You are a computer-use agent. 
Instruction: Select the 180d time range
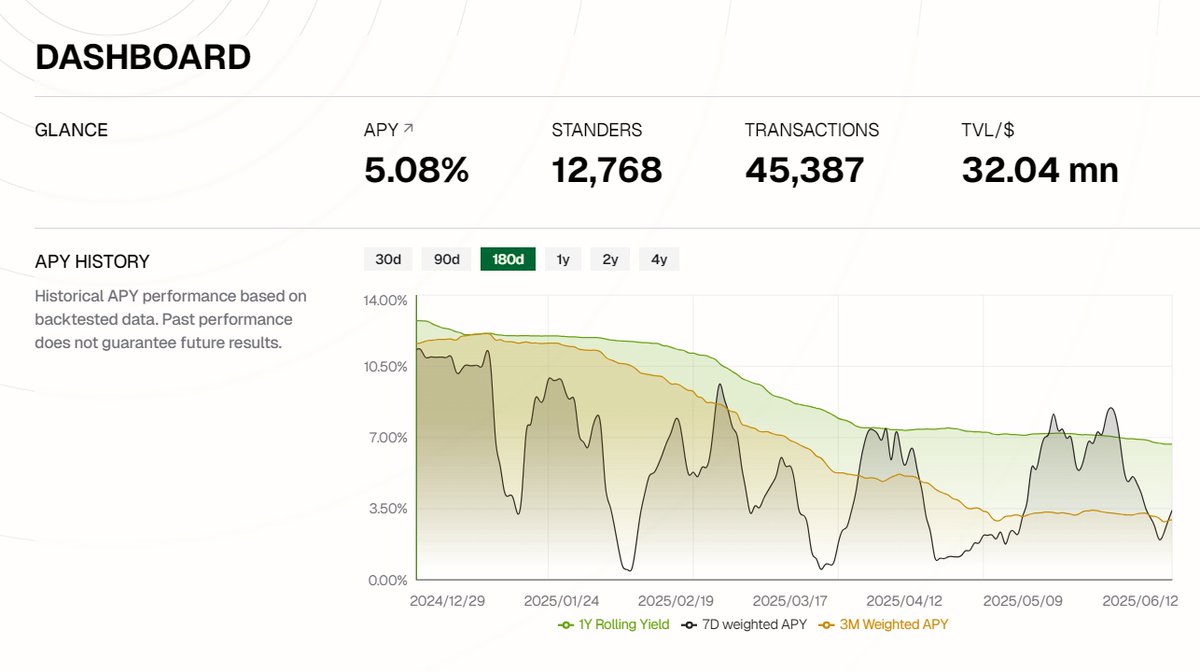508,259
